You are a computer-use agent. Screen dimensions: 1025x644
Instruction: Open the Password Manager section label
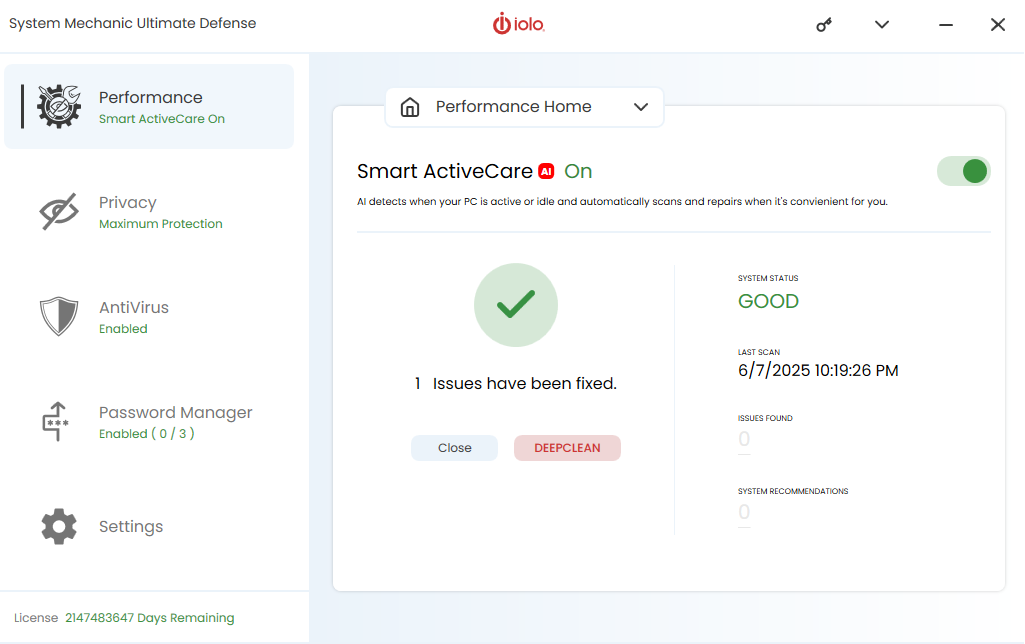pos(175,413)
